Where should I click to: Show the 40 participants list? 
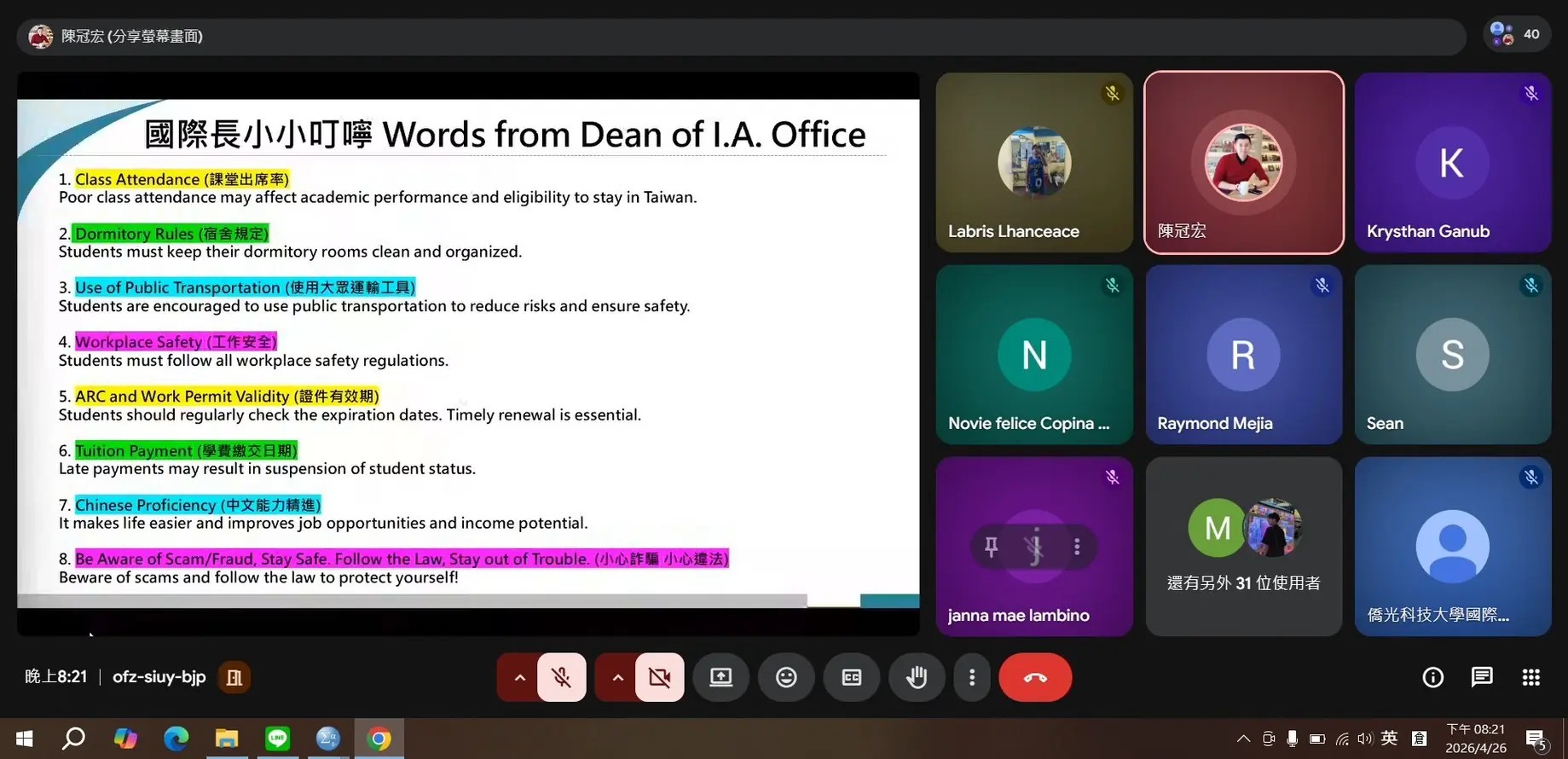(1516, 34)
